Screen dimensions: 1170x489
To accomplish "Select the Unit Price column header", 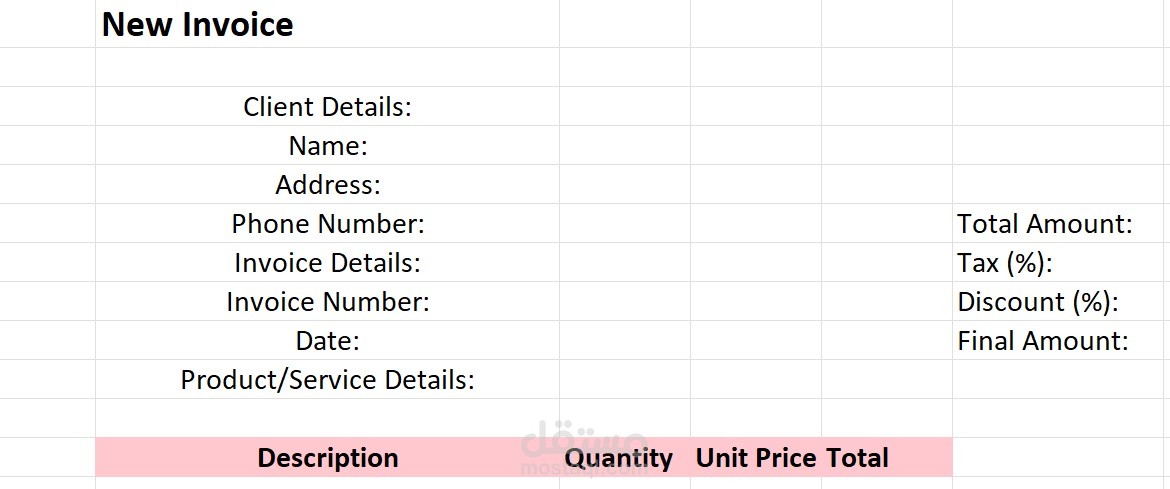I will point(756,457).
